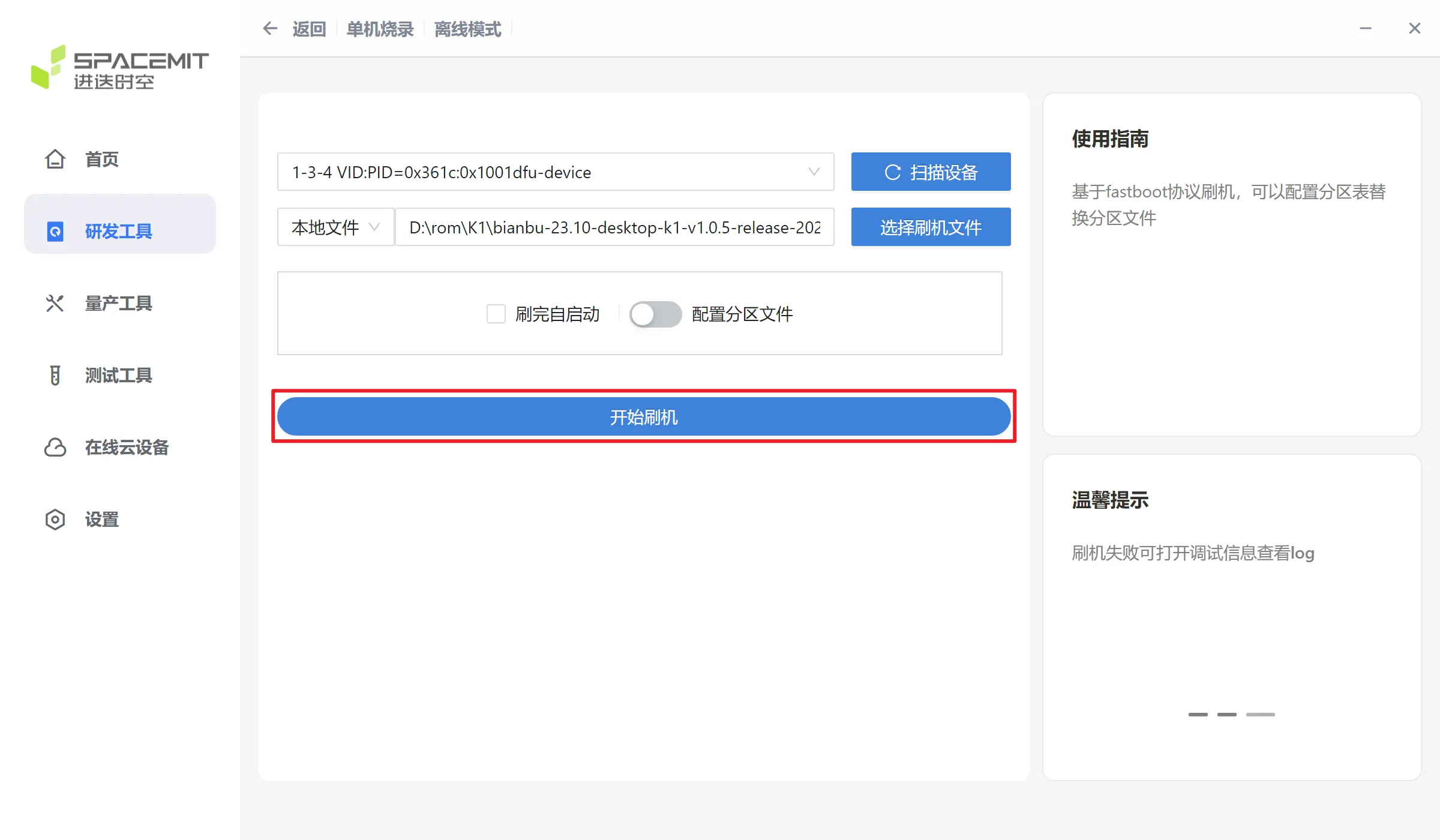Click the chevron of the device dropdown
This screenshot has height=840, width=1440.
[x=814, y=172]
